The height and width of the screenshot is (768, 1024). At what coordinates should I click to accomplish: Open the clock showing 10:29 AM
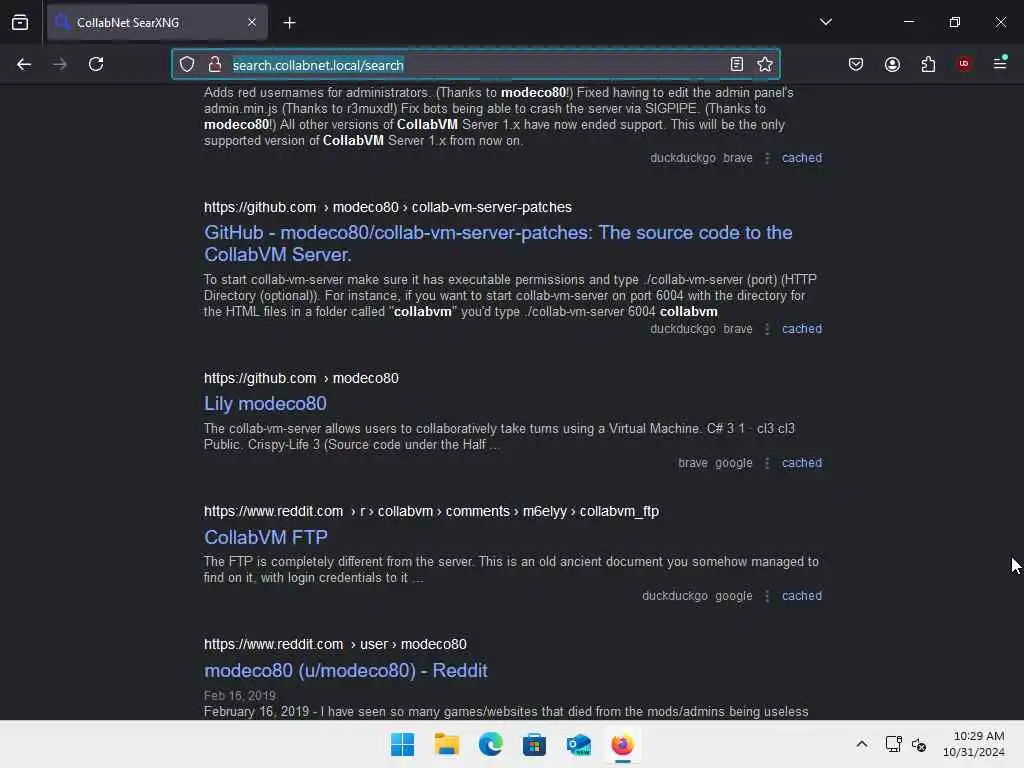pyautogui.click(x=973, y=744)
